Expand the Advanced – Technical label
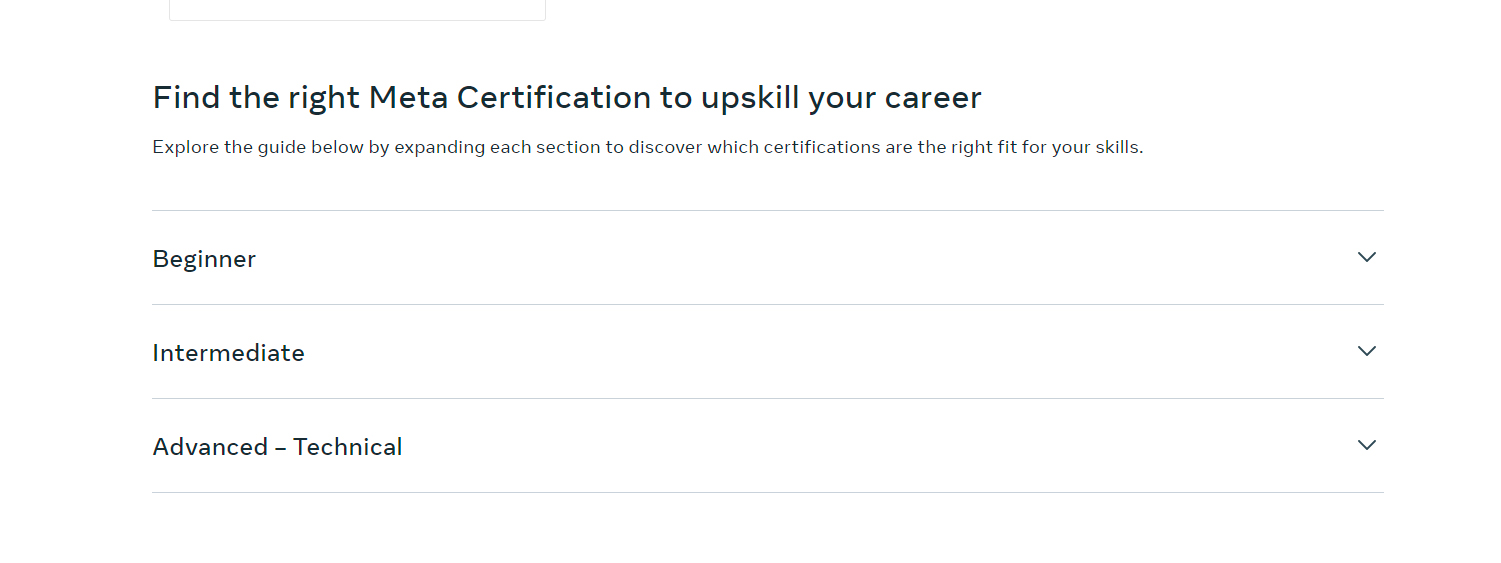 click(277, 447)
